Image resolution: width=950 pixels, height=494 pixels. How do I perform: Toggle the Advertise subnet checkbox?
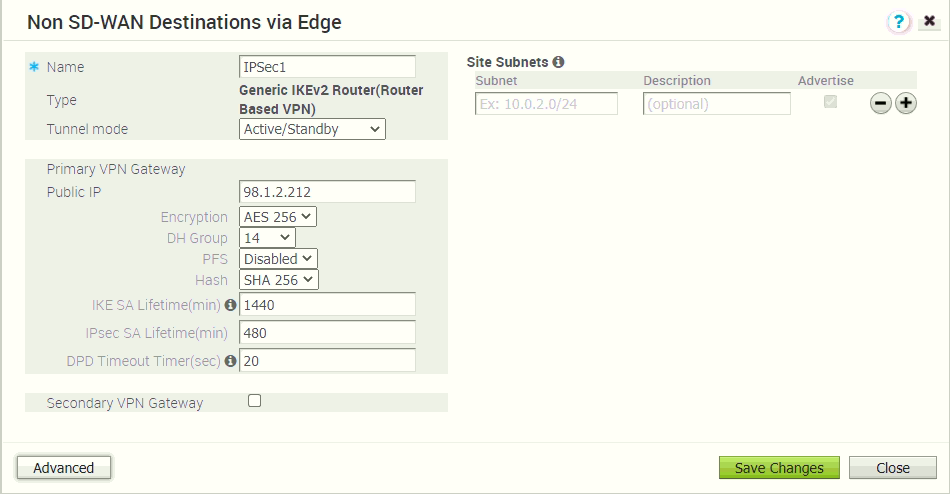[830, 102]
